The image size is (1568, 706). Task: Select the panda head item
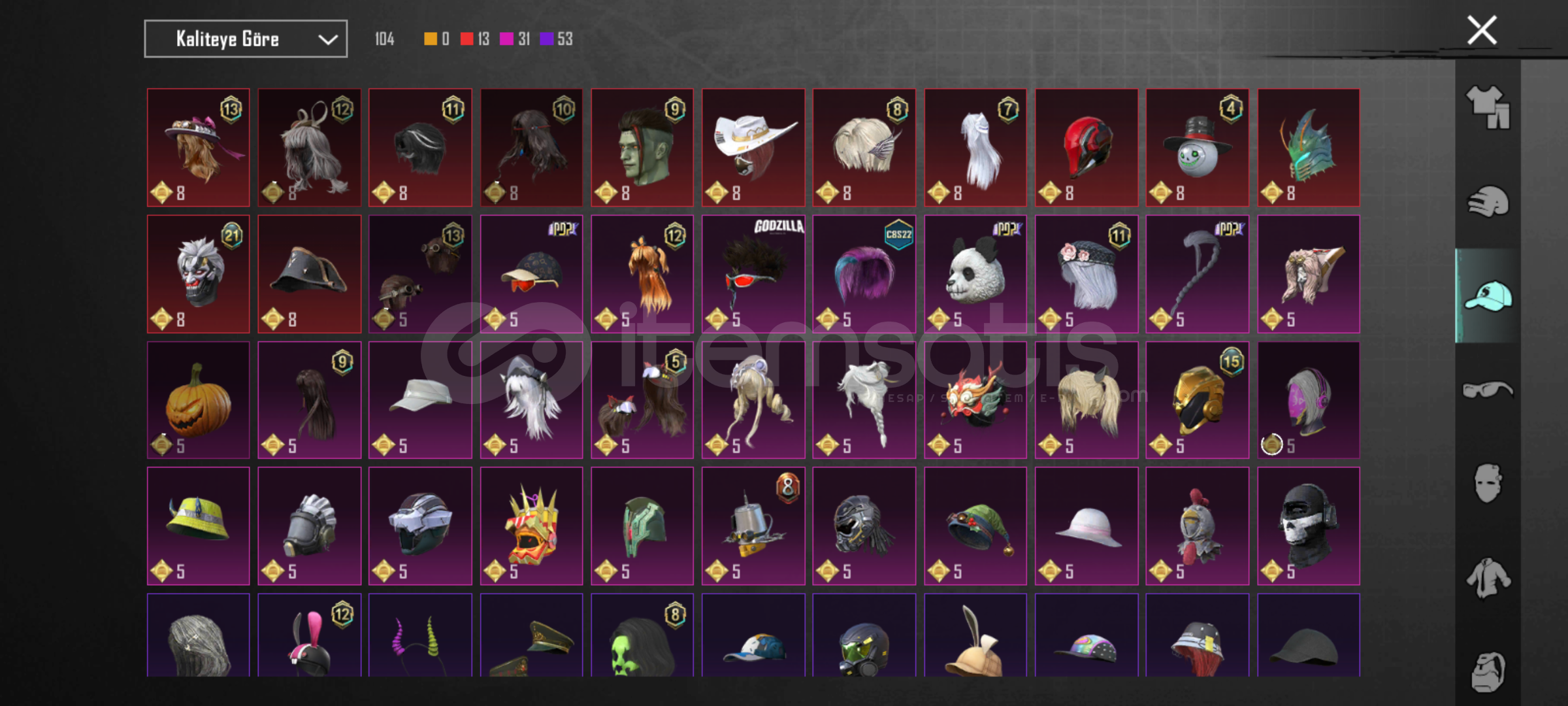point(975,274)
